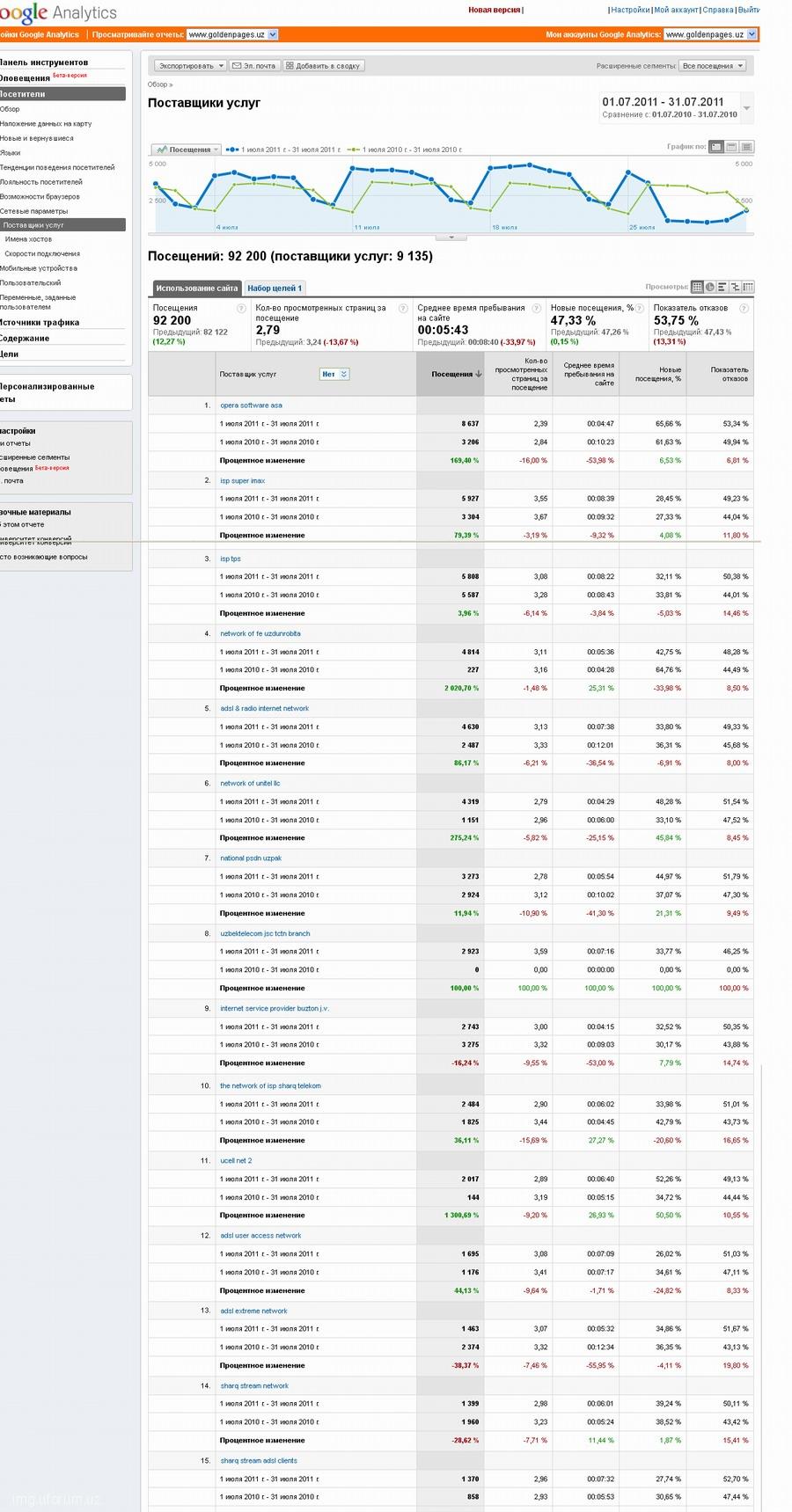Open Возможности браузеров in the sidebar
This screenshot has width=792, height=1512.
tap(40, 196)
